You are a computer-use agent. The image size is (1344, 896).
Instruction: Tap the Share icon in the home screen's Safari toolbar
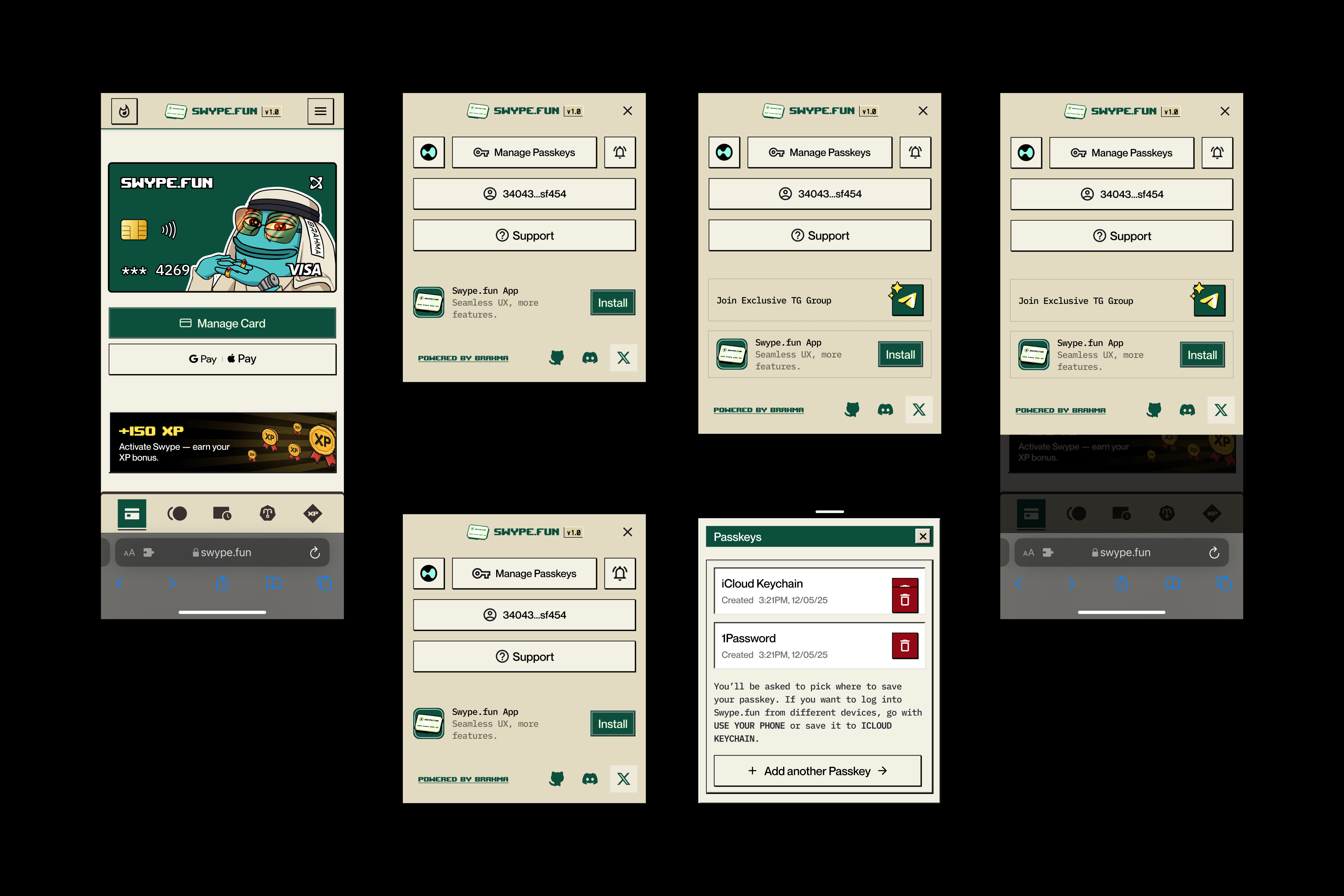tap(222, 583)
